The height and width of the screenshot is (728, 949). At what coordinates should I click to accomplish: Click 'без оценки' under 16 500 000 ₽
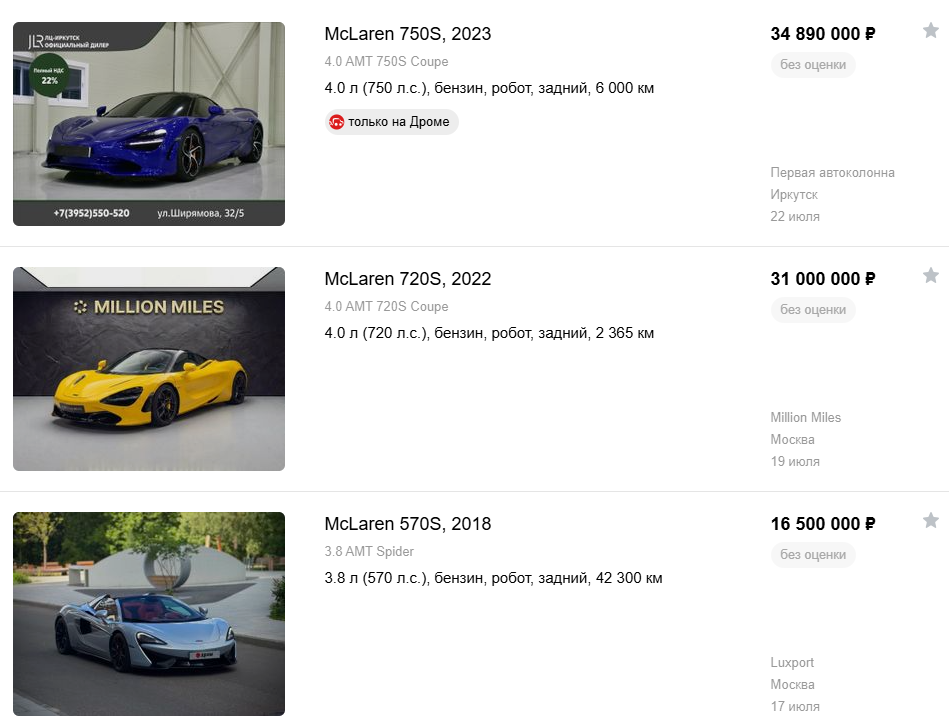pyautogui.click(x=813, y=555)
